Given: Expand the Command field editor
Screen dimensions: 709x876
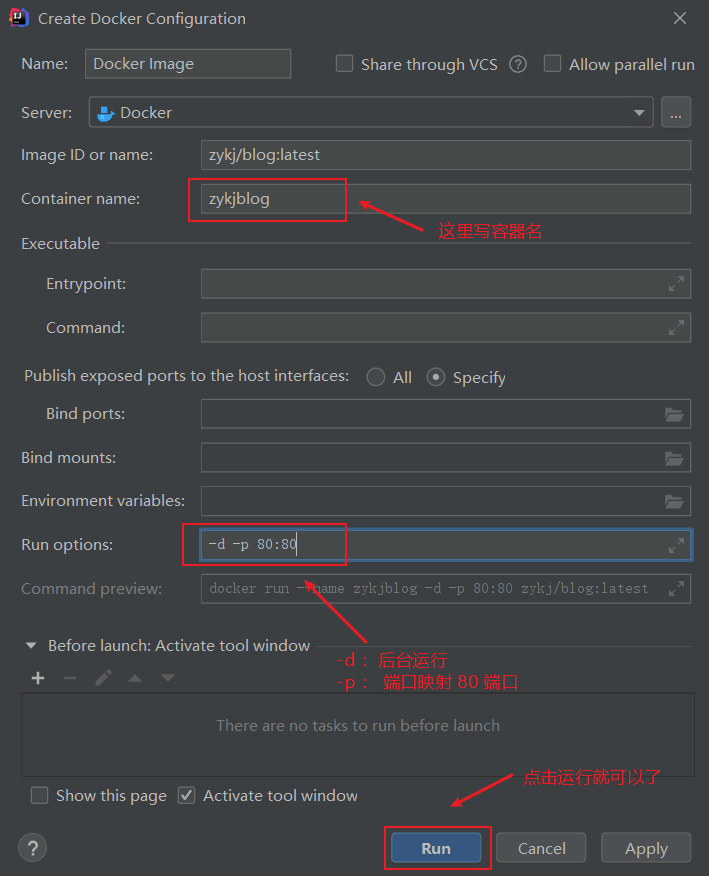Looking at the screenshot, I should pyautogui.click(x=676, y=328).
